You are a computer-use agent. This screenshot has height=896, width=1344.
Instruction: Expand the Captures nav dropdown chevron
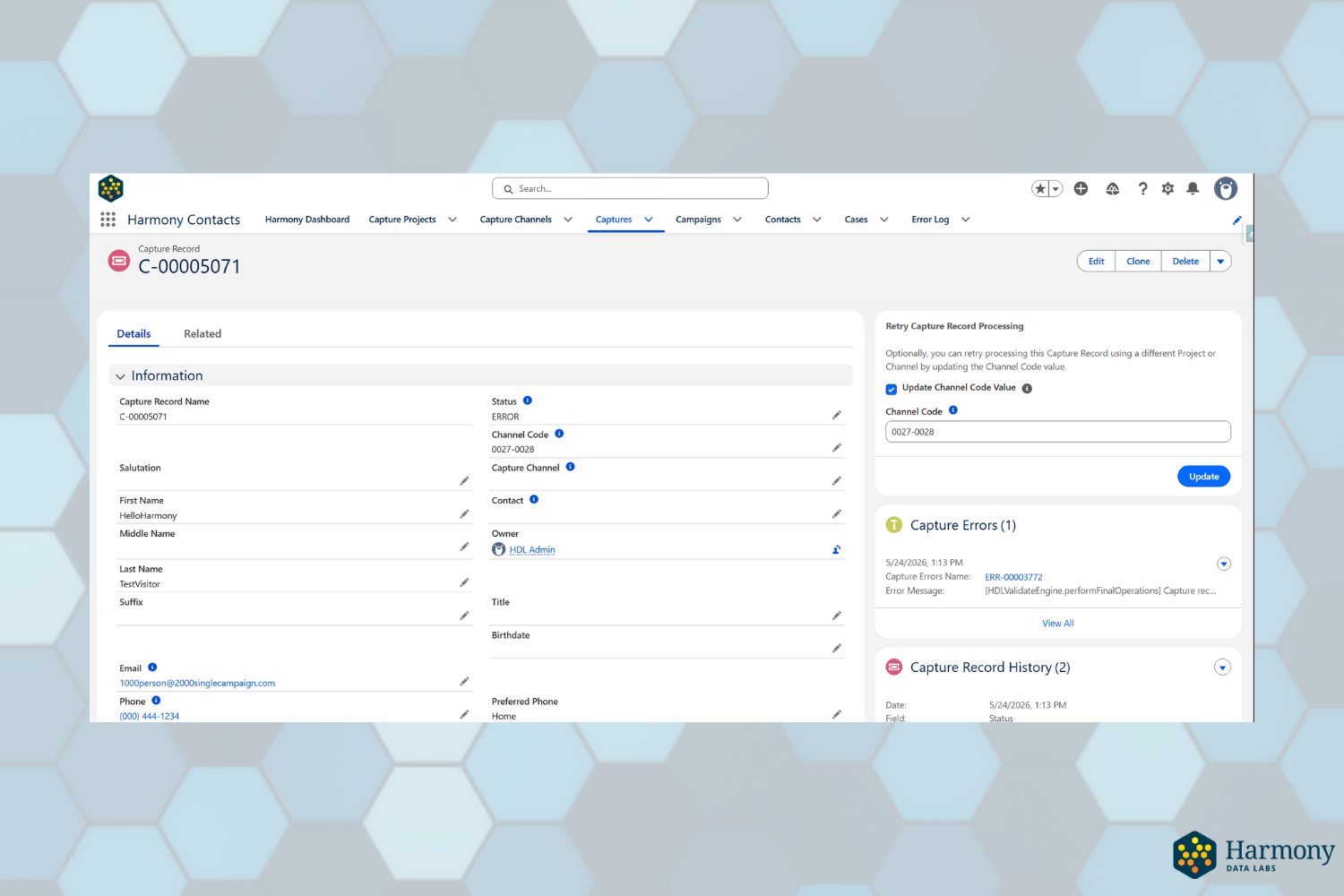(x=649, y=220)
